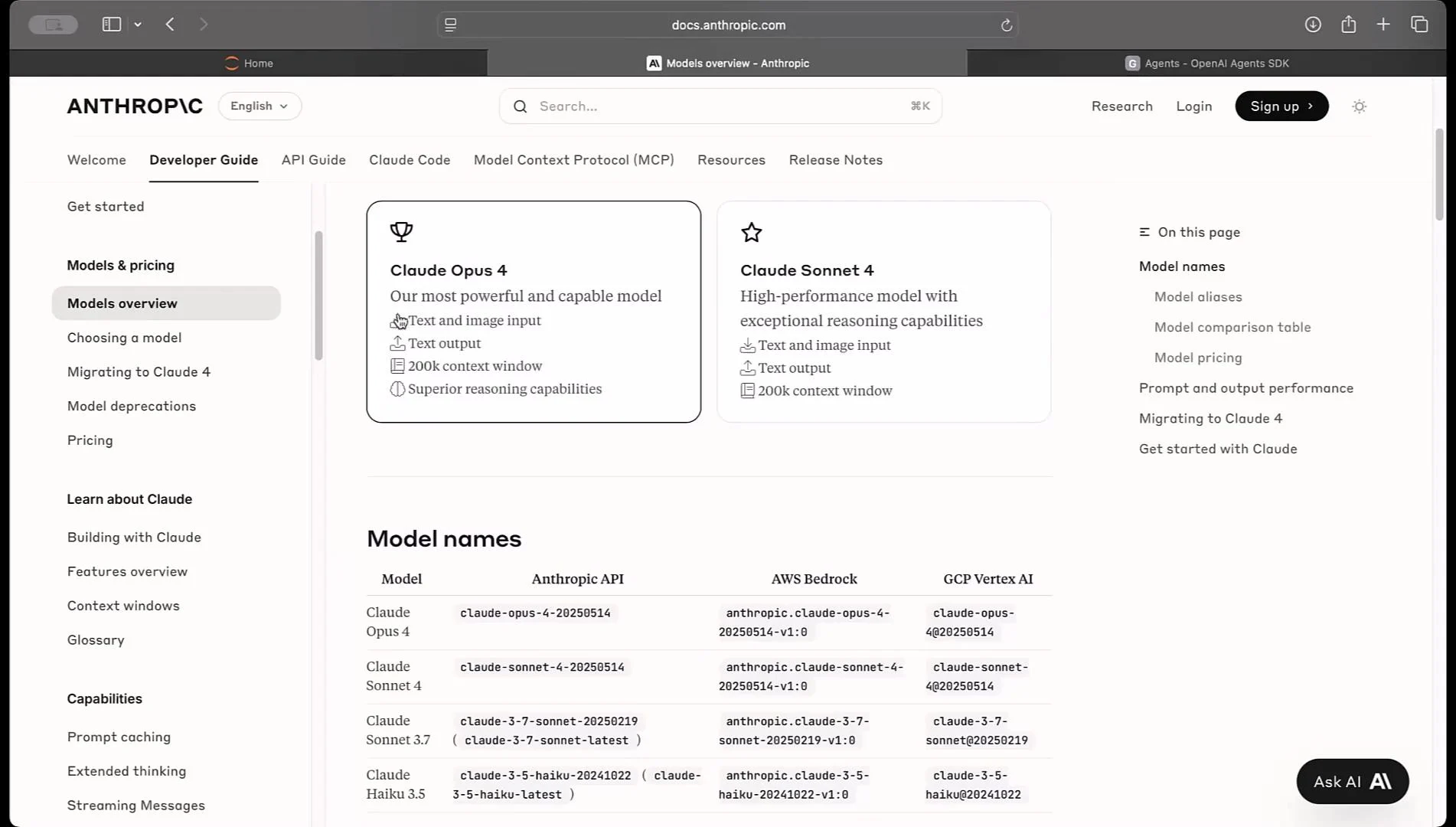Focus the Search field
Screen dimensions: 1456x827
[x=720, y=106]
